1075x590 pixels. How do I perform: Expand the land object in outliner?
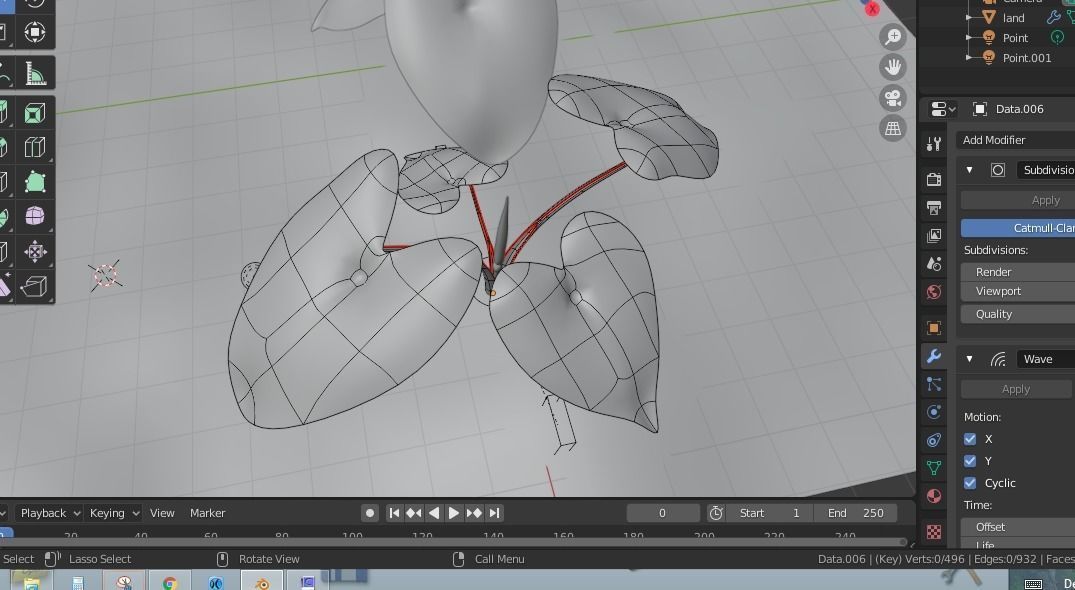coord(969,18)
